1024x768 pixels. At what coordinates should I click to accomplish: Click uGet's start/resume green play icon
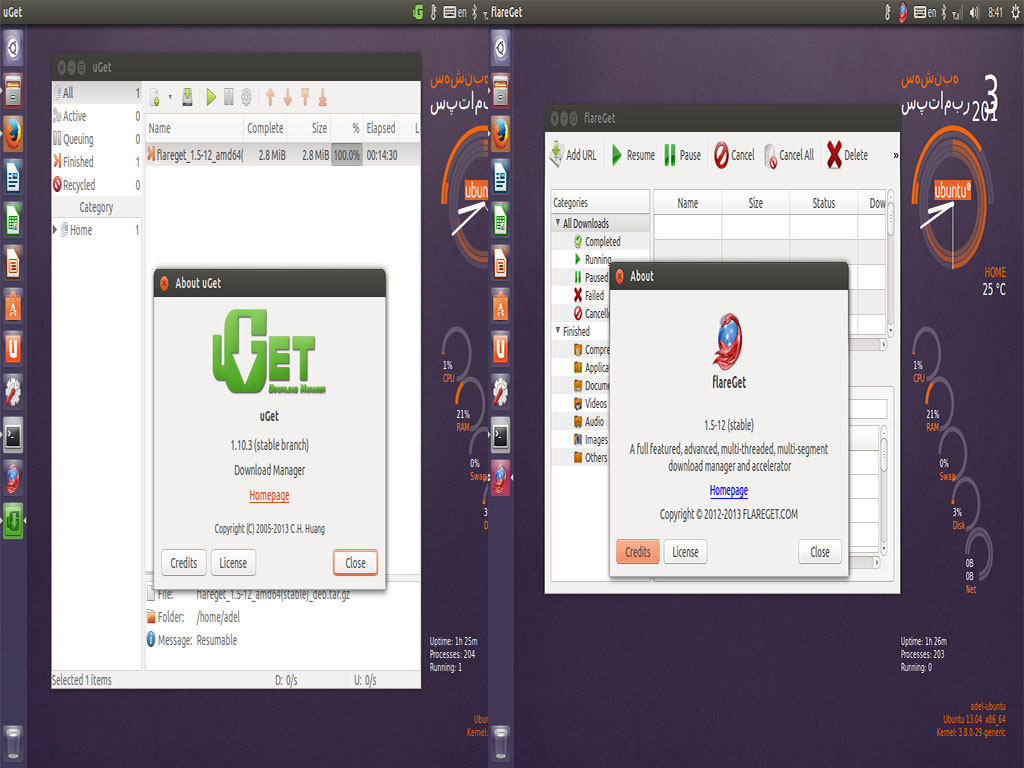(211, 97)
